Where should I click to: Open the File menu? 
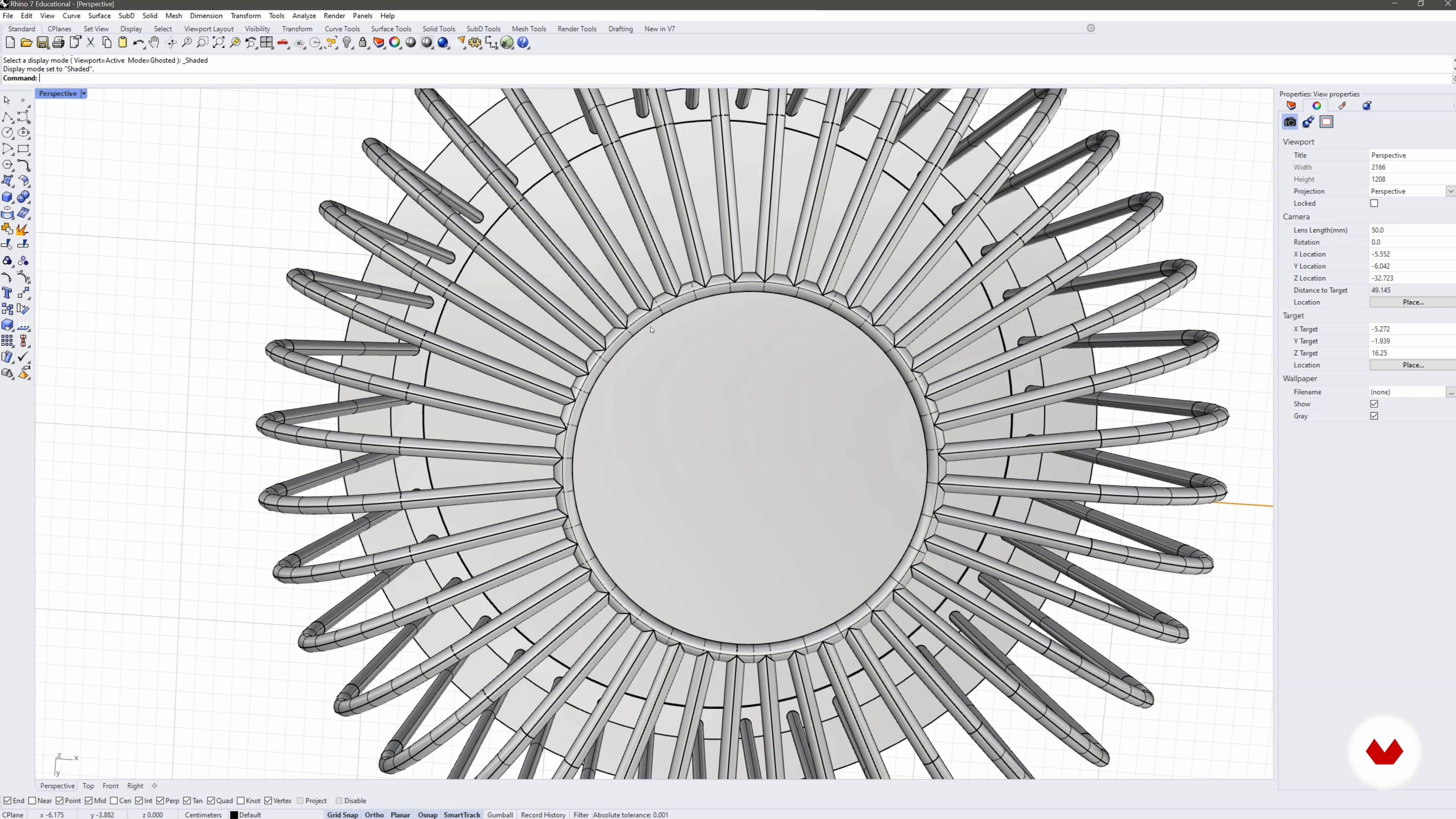point(8,16)
